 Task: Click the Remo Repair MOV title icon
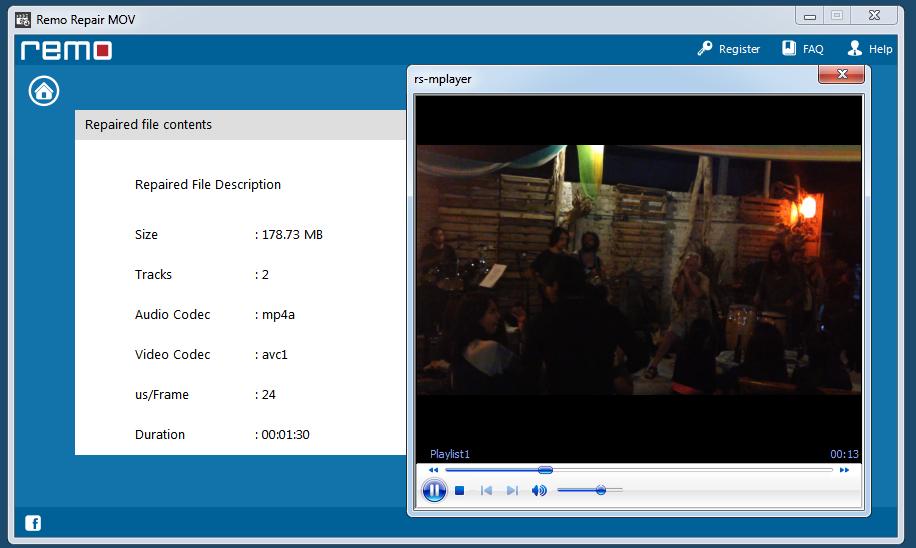pyautogui.click(x=23, y=20)
